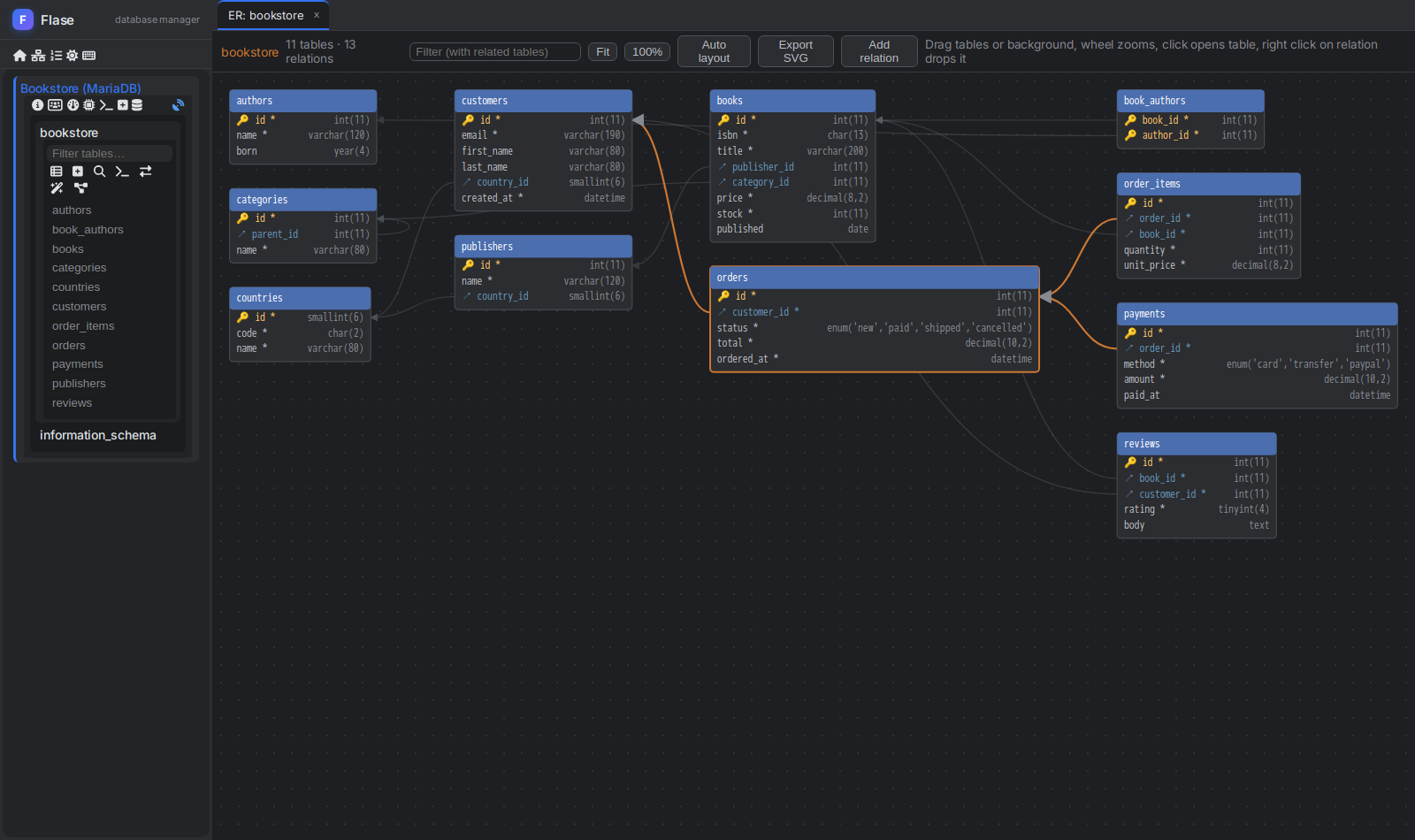Click the order_items table header in diagram
The width and height of the screenshot is (1415, 840).
tap(1208, 184)
